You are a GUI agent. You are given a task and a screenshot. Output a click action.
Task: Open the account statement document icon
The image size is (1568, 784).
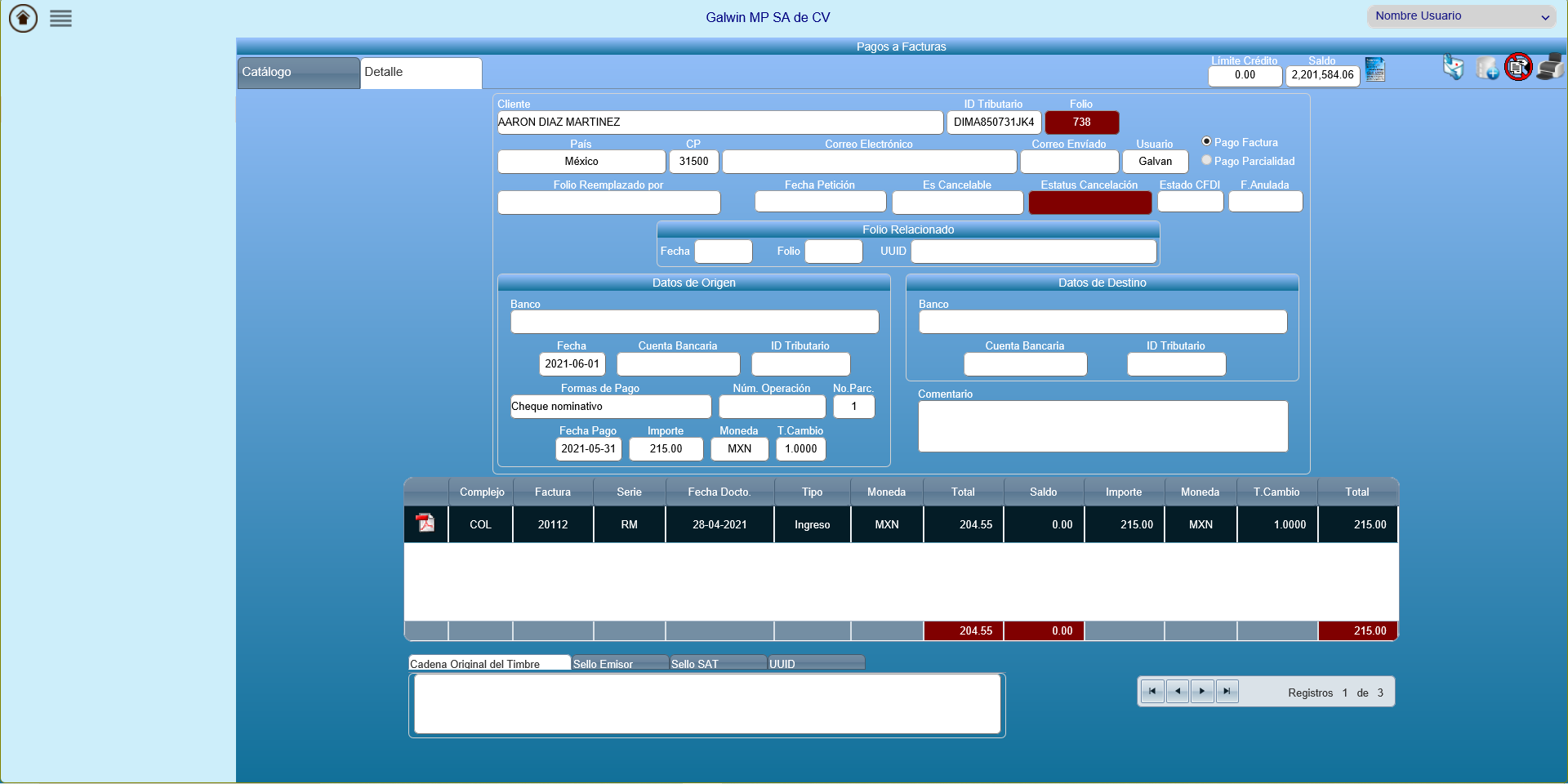coord(1375,69)
